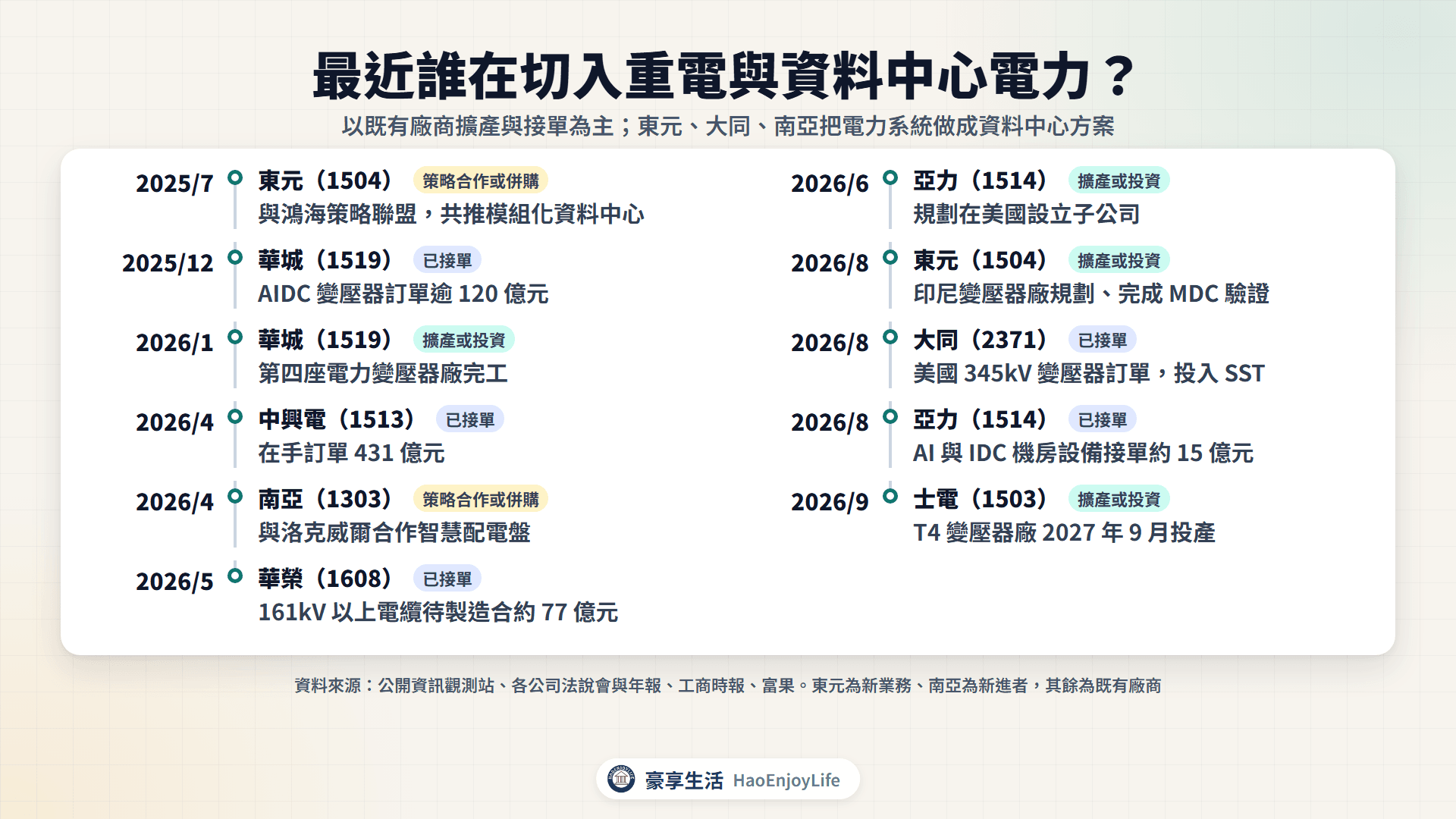Click the company name 士電（1503）
The height and width of the screenshot is (819, 1456).
981,499
